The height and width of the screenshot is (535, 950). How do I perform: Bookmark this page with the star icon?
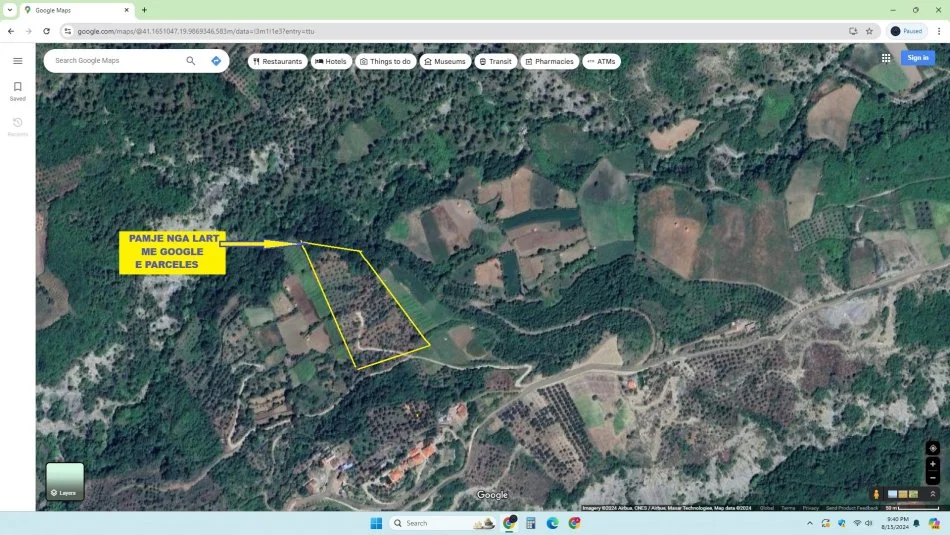pyautogui.click(x=869, y=31)
